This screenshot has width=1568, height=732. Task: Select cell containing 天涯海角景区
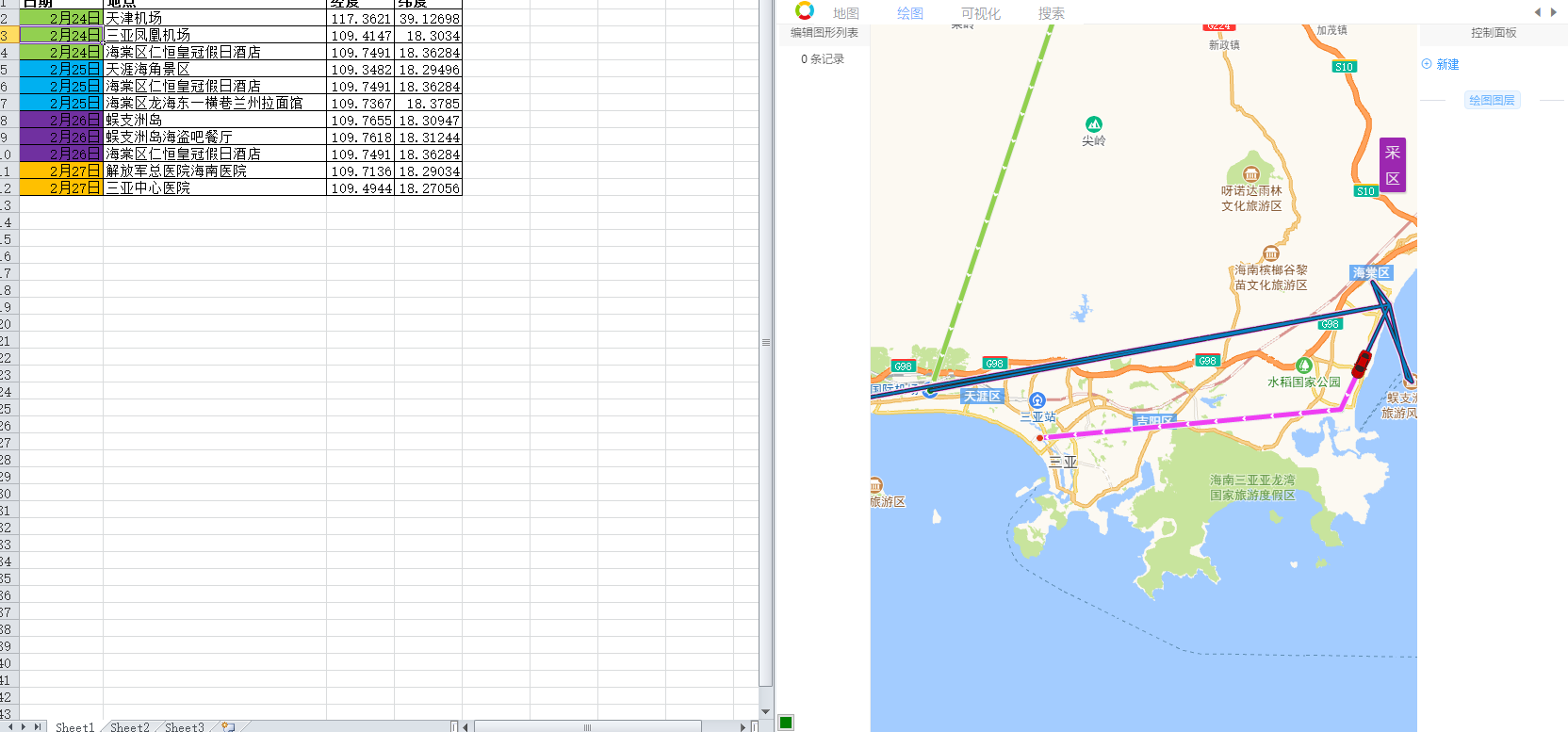point(215,69)
